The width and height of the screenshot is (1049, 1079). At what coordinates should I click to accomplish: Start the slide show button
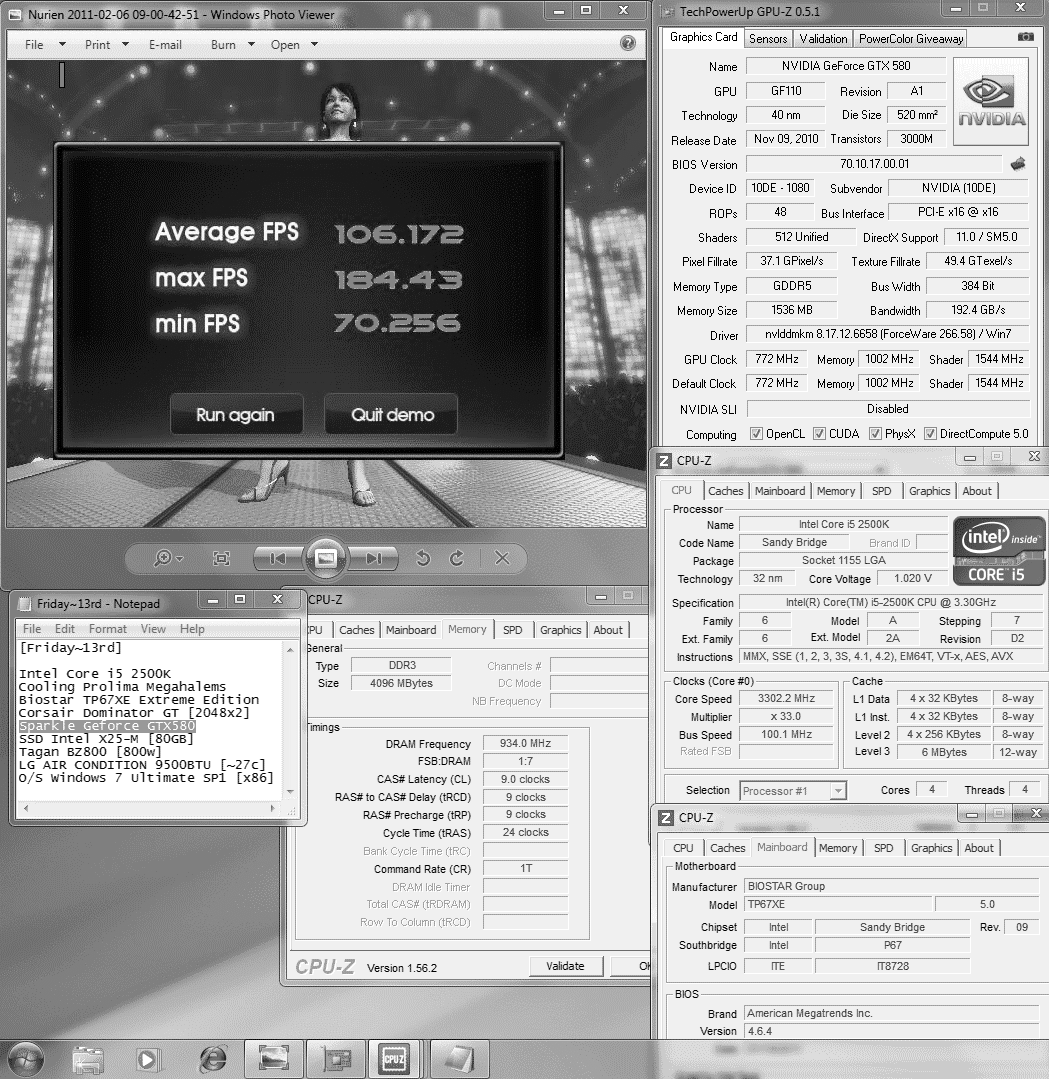326,557
